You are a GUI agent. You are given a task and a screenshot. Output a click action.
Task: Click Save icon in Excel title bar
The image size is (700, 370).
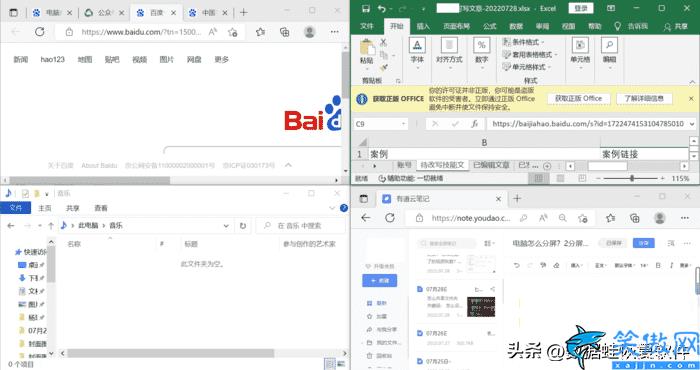[x=366, y=8]
